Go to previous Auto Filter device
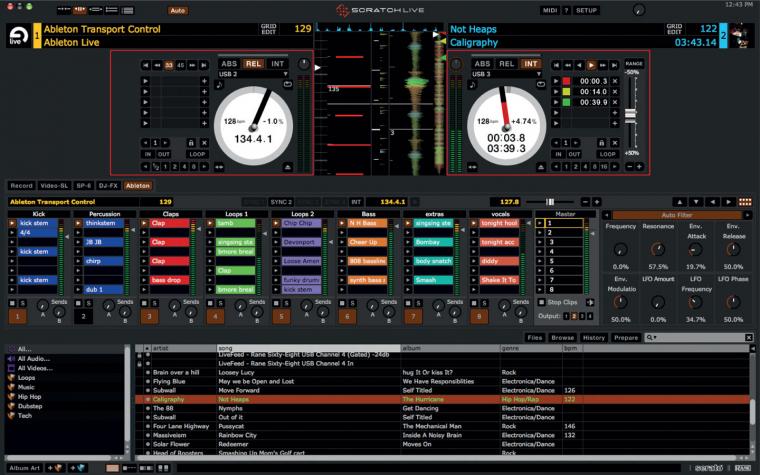The image size is (760, 475). tap(606, 215)
